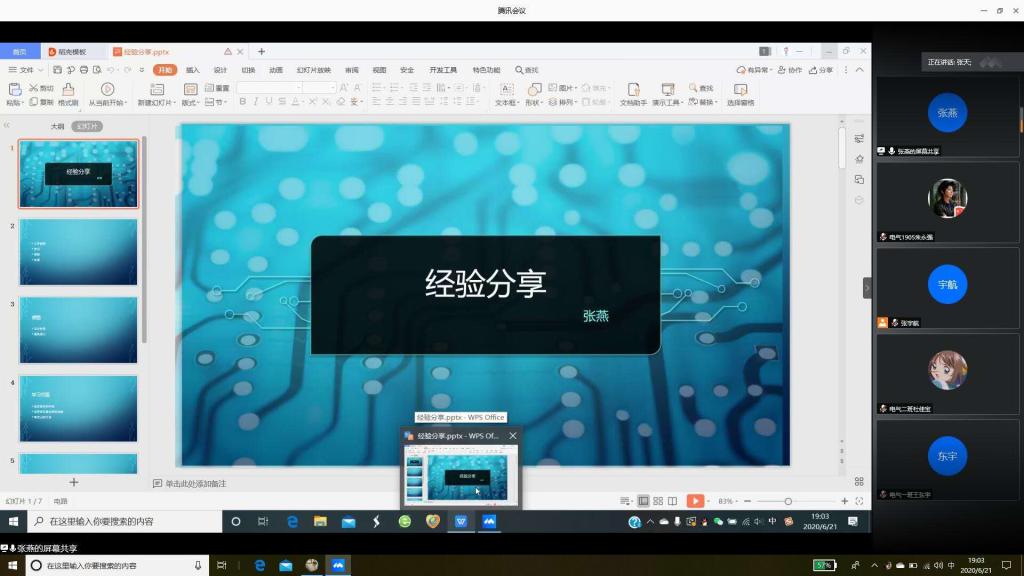Image resolution: width=1024 pixels, height=576 pixels.
Task: Click the zoom slider in the status bar
Action: tap(788, 501)
